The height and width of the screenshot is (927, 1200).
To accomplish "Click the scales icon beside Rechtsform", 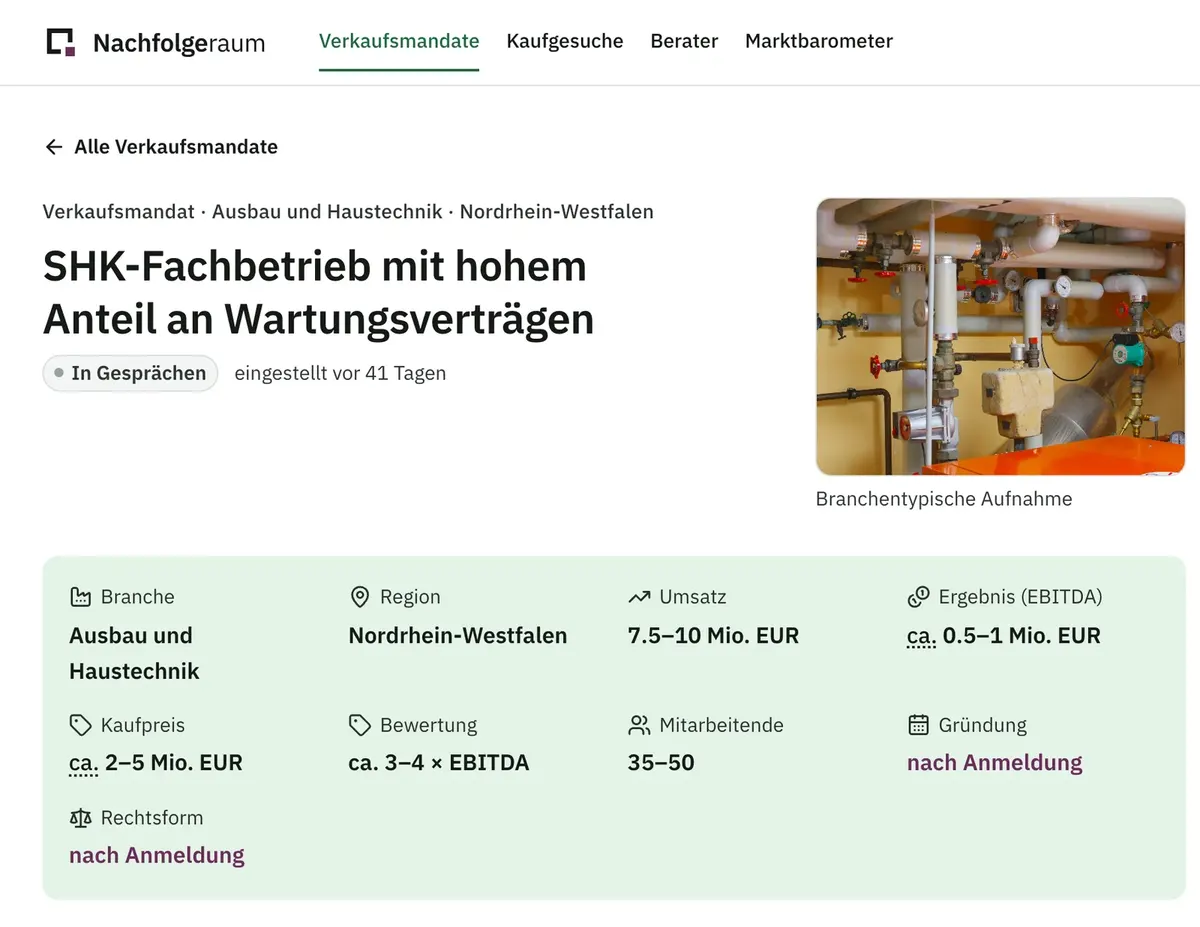I will [x=80, y=818].
